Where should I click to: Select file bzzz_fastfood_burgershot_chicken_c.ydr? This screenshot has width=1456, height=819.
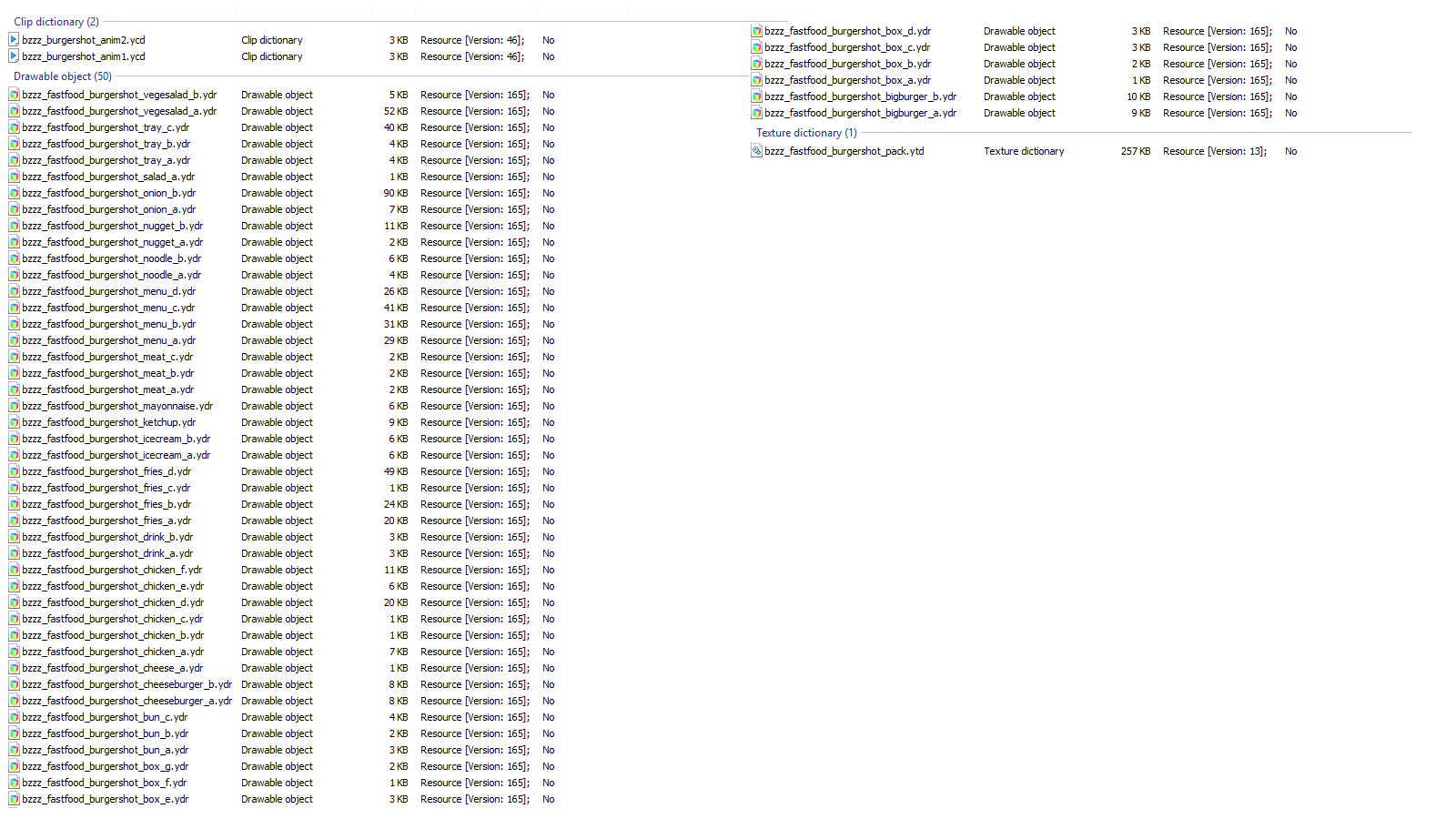[x=113, y=619]
